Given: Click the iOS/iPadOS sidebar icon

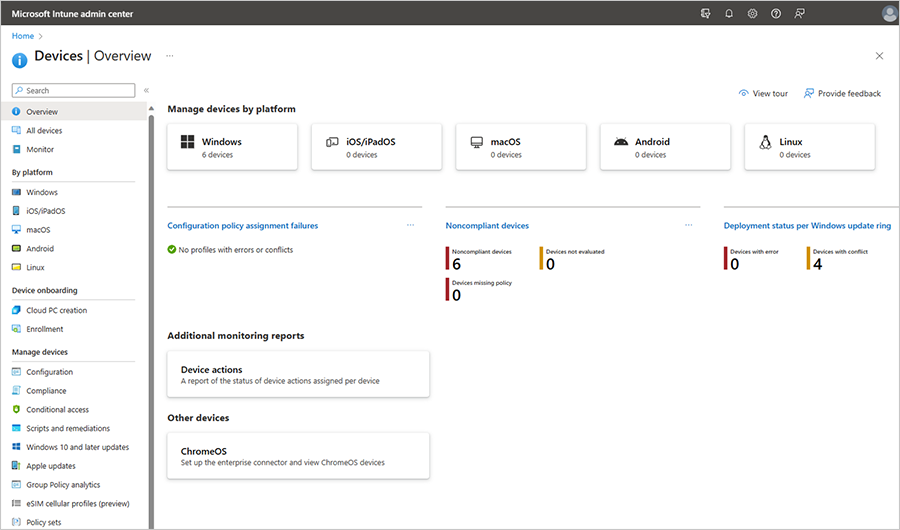Looking at the screenshot, I should 16,211.
